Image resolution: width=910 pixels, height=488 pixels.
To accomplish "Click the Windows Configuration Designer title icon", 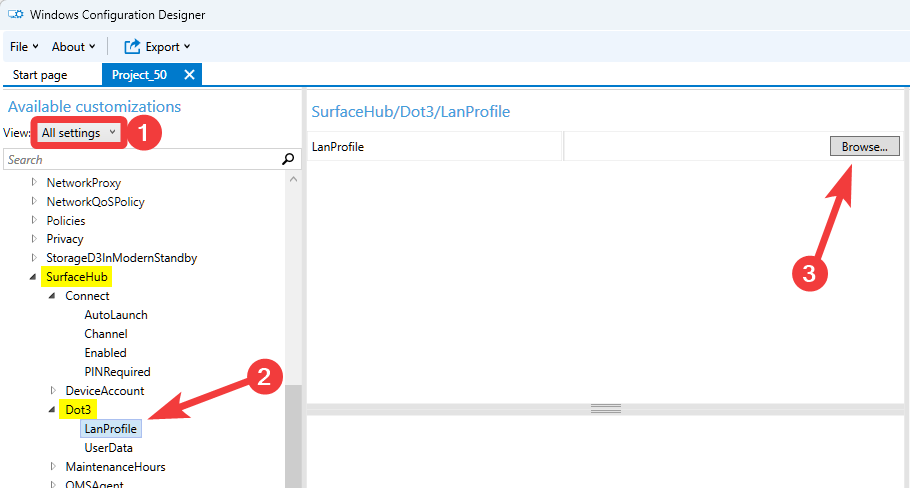I will [x=15, y=15].
